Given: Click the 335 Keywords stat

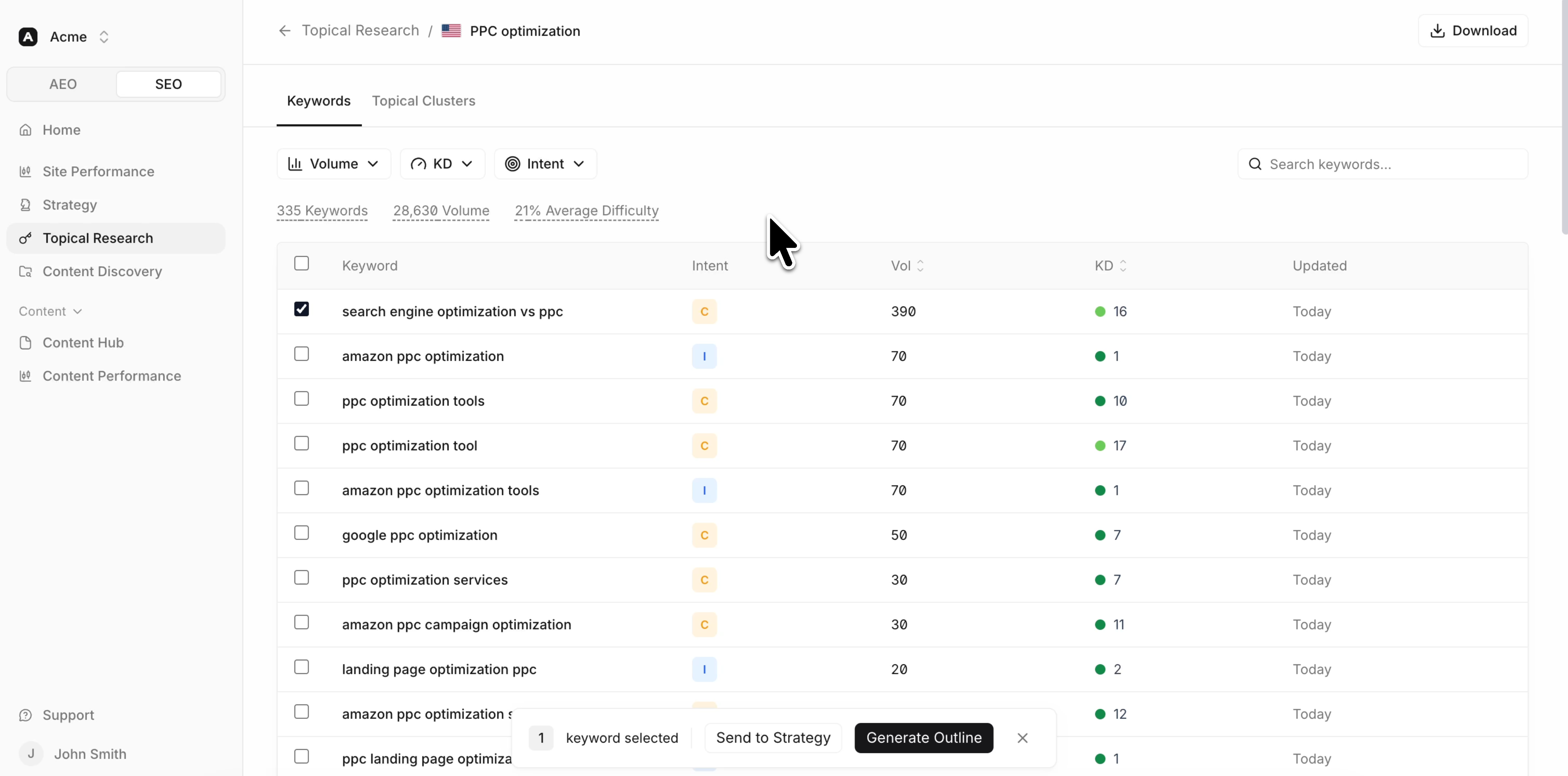Looking at the screenshot, I should pos(322,211).
